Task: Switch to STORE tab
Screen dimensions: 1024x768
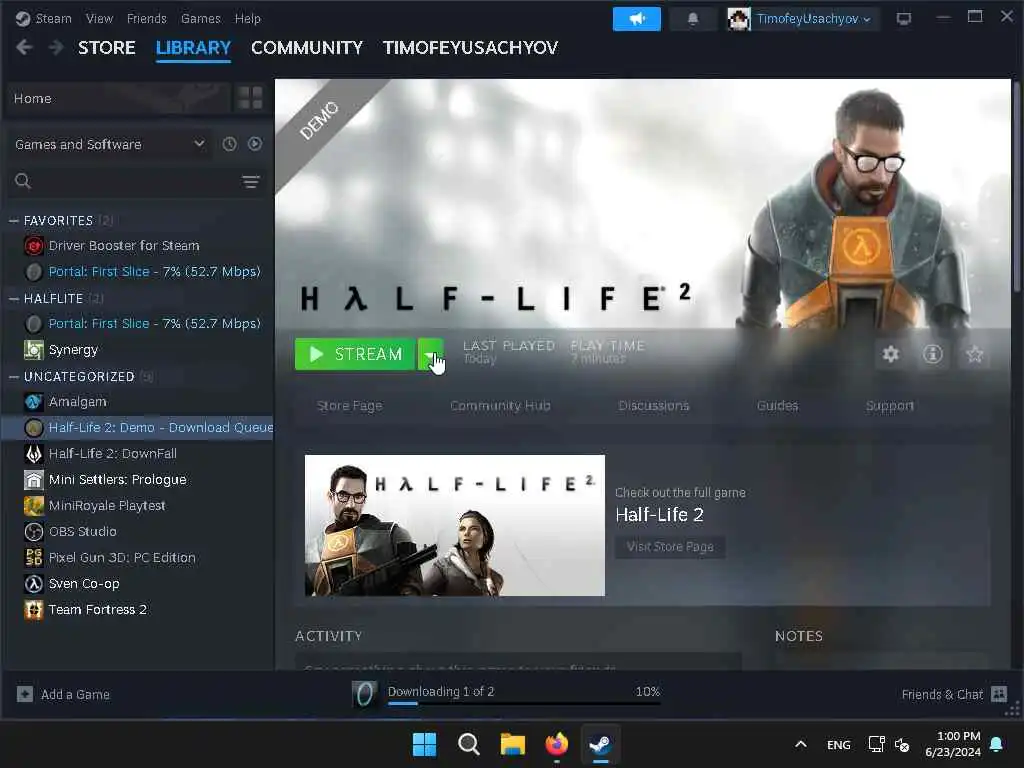Action: click(106, 48)
